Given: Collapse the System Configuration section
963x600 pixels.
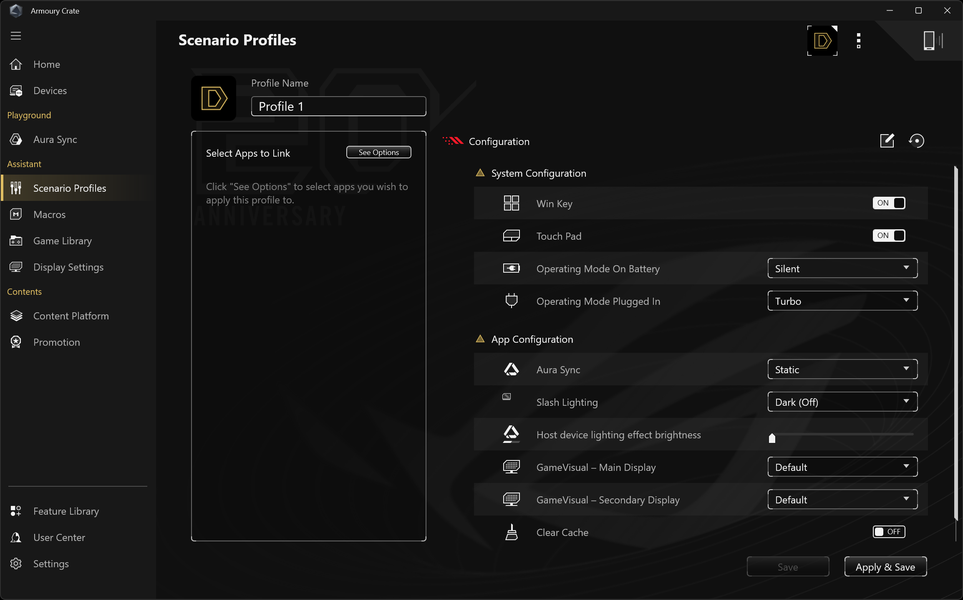Looking at the screenshot, I should (x=480, y=173).
